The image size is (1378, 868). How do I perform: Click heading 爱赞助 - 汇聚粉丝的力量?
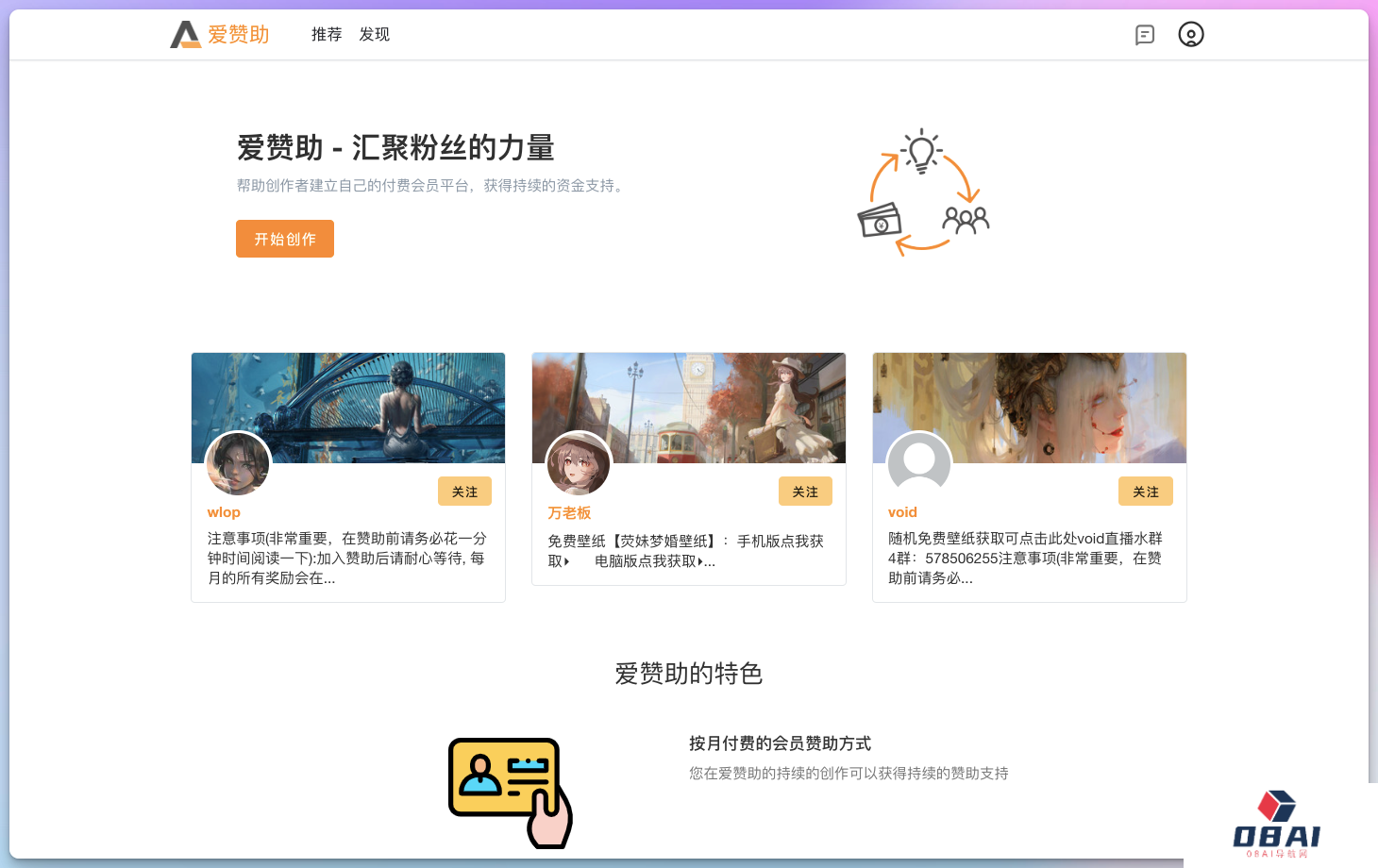point(395,148)
